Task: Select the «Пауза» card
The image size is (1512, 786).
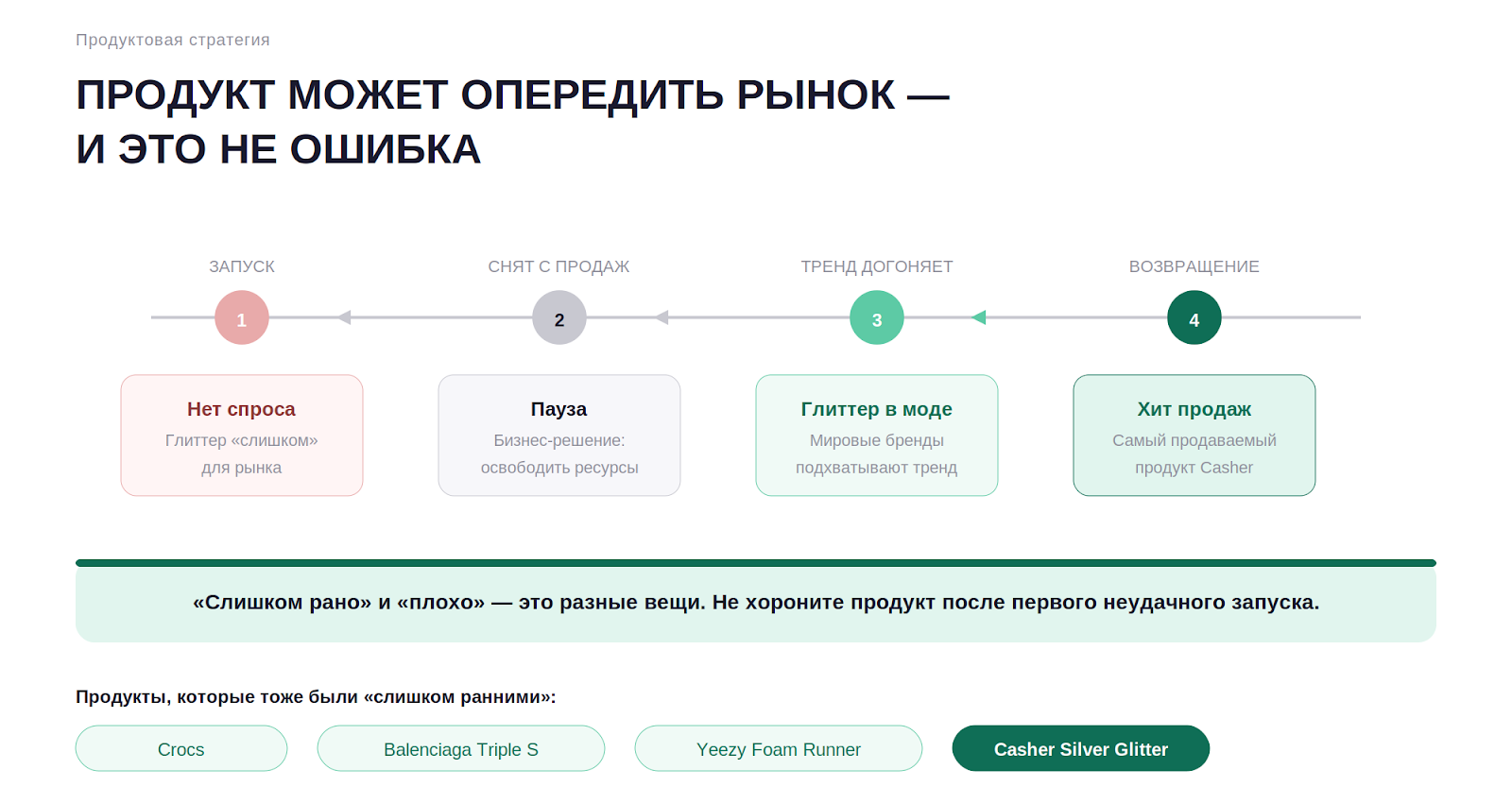Action: [x=559, y=436]
